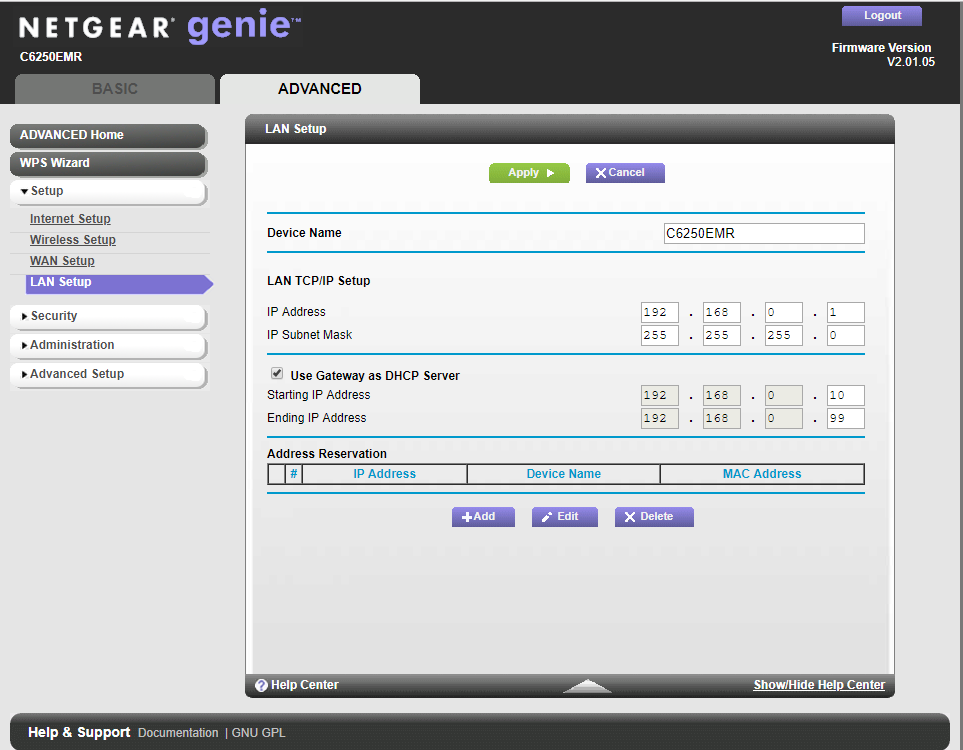Image resolution: width=963 pixels, height=750 pixels.
Task: Log out of the router
Action: coord(882,16)
